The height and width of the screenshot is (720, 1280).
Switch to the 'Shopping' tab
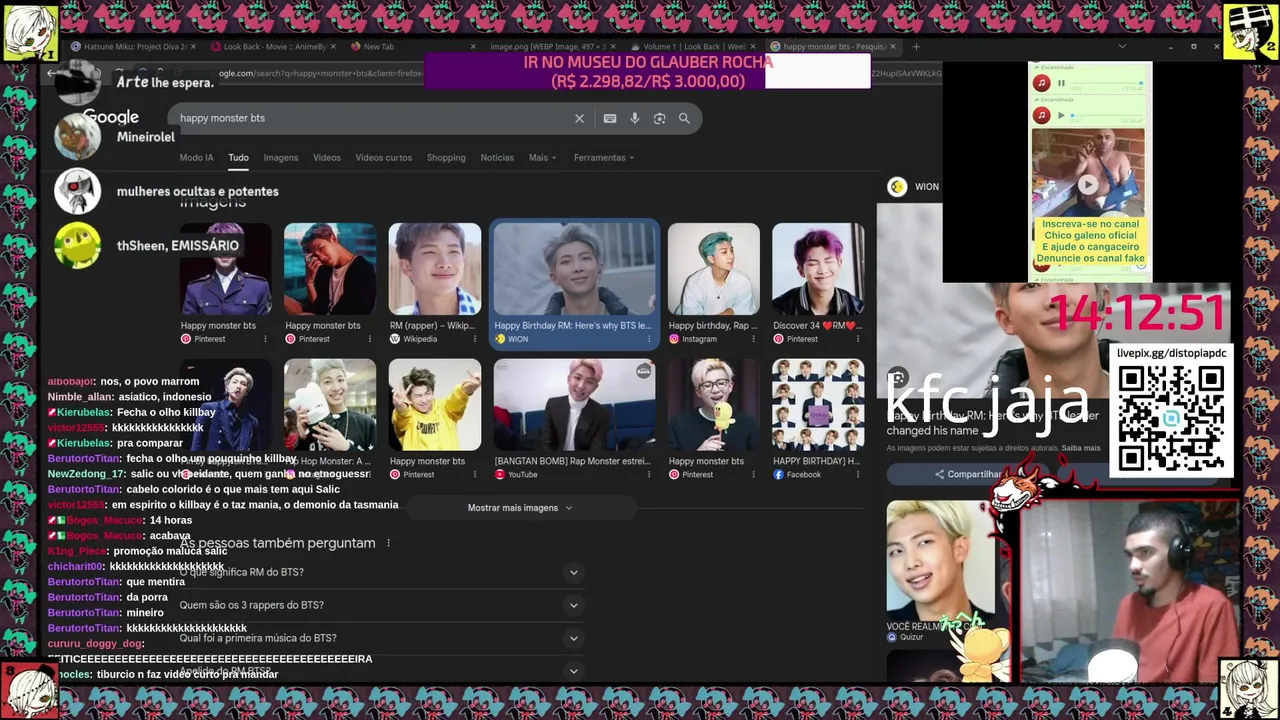(x=446, y=157)
